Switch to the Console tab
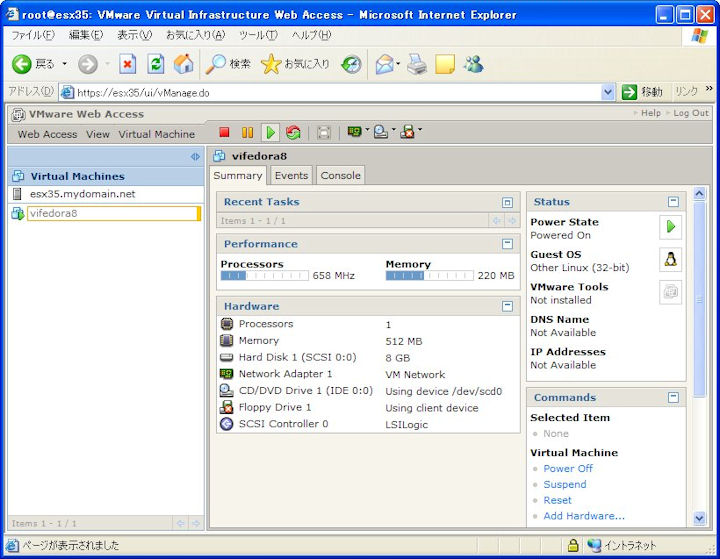720x559 pixels. [340, 175]
